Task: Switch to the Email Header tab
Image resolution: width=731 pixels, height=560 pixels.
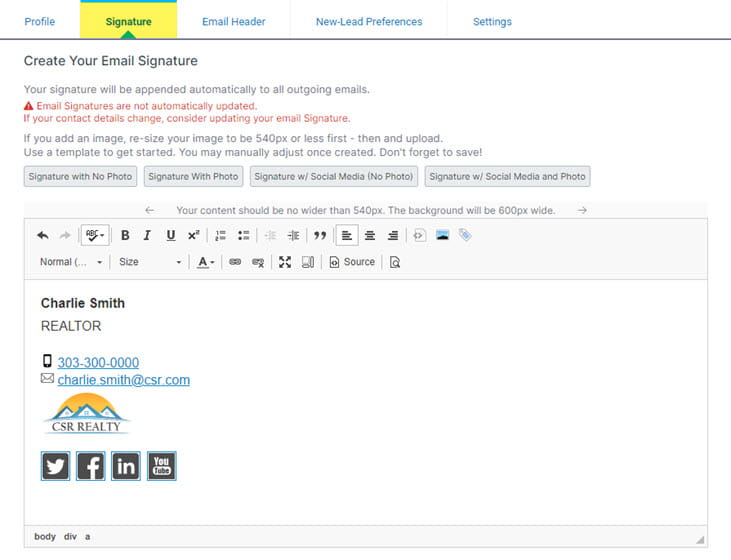Action: coord(233,21)
